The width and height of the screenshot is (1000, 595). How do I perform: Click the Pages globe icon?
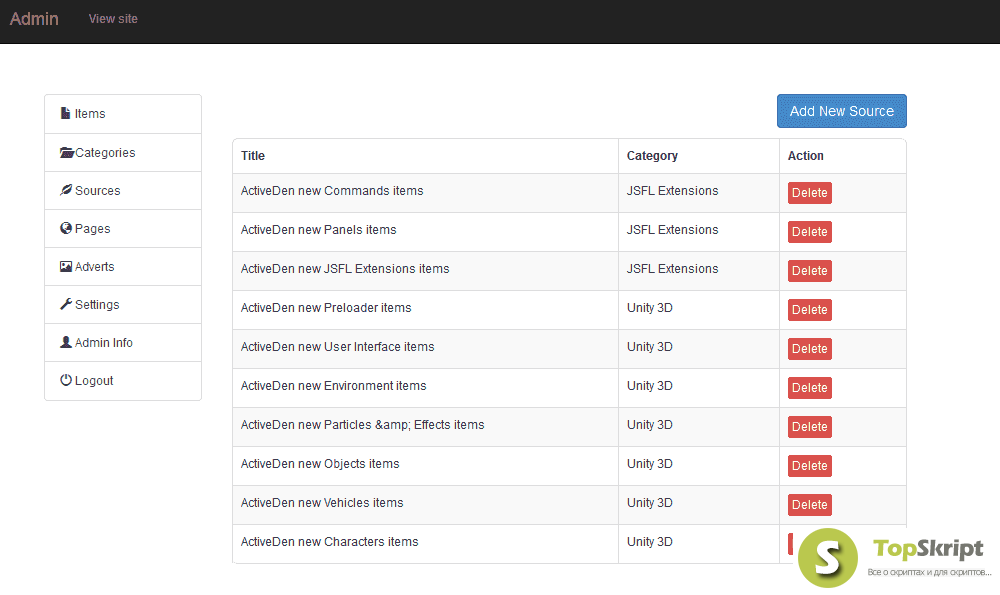click(66, 228)
